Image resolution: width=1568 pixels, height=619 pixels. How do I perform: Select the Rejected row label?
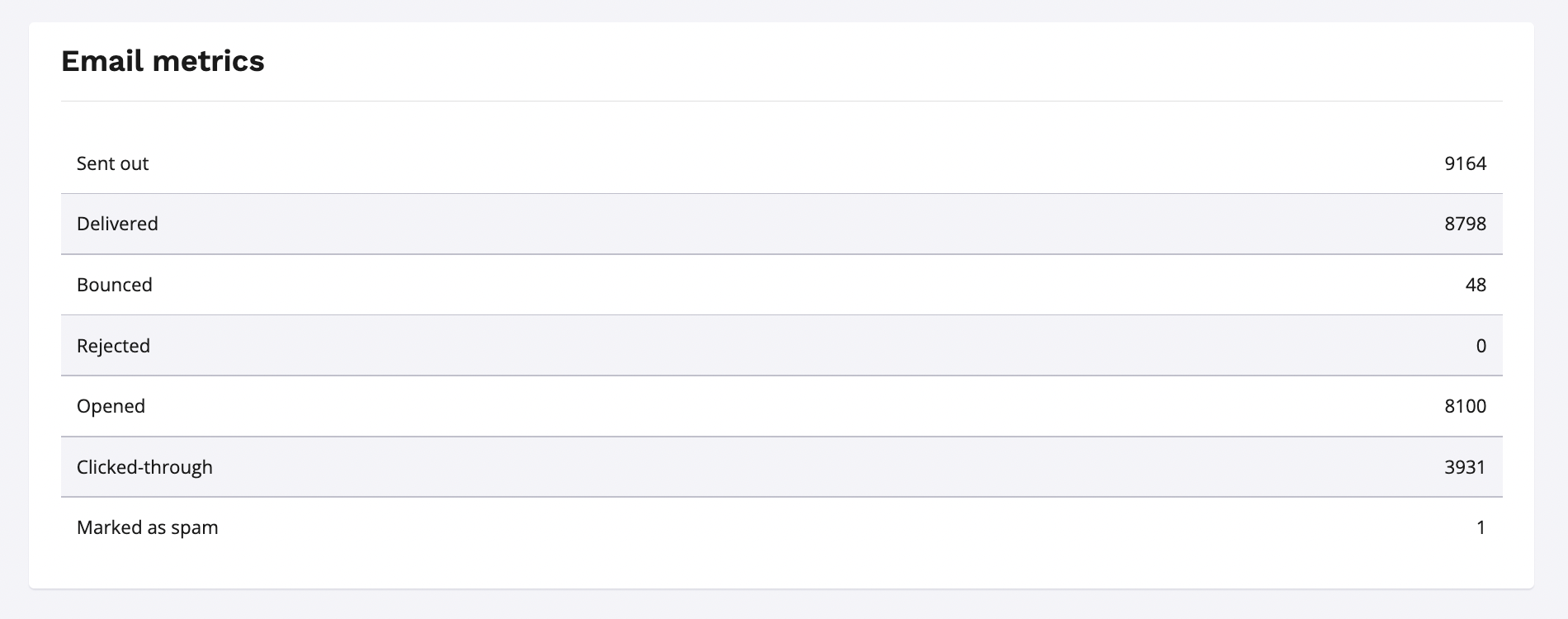[113, 346]
